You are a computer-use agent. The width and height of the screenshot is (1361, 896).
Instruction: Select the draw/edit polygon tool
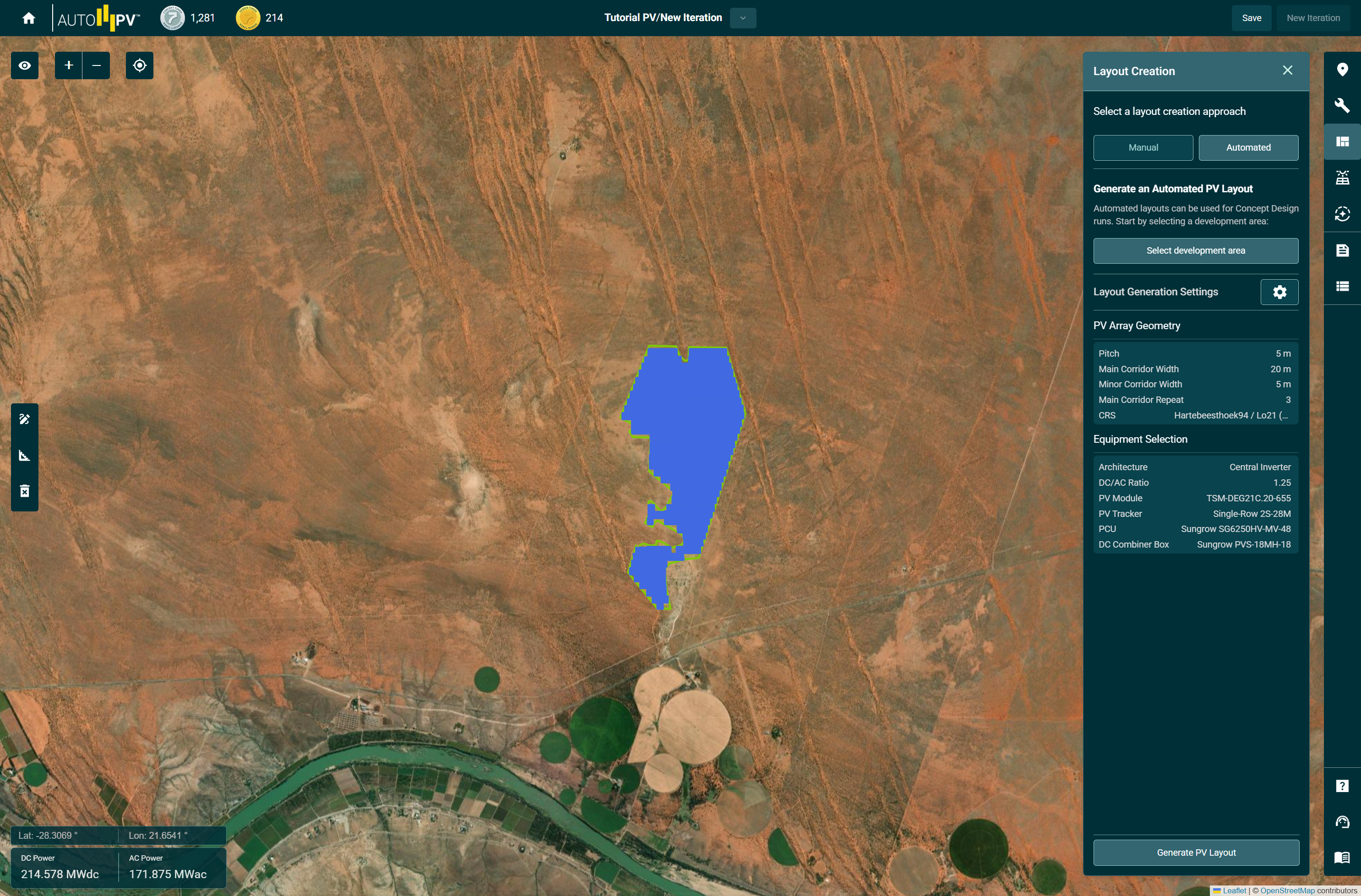pyautogui.click(x=25, y=419)
